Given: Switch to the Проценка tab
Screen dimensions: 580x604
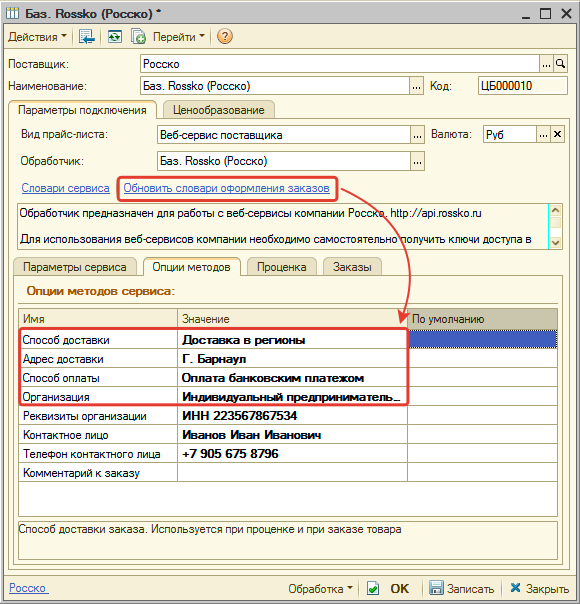Looking at the screenshot, I should click(x=282, y=267).
